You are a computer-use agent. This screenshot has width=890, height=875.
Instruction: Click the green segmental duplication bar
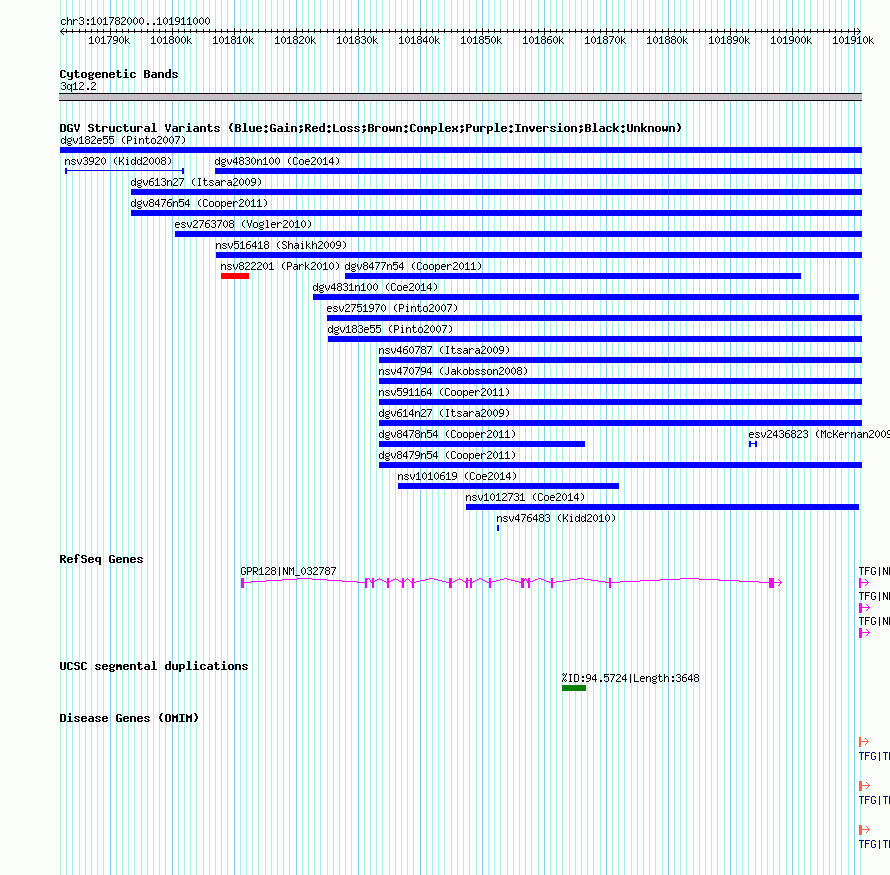pyautogui.click(x=574, y=688)
